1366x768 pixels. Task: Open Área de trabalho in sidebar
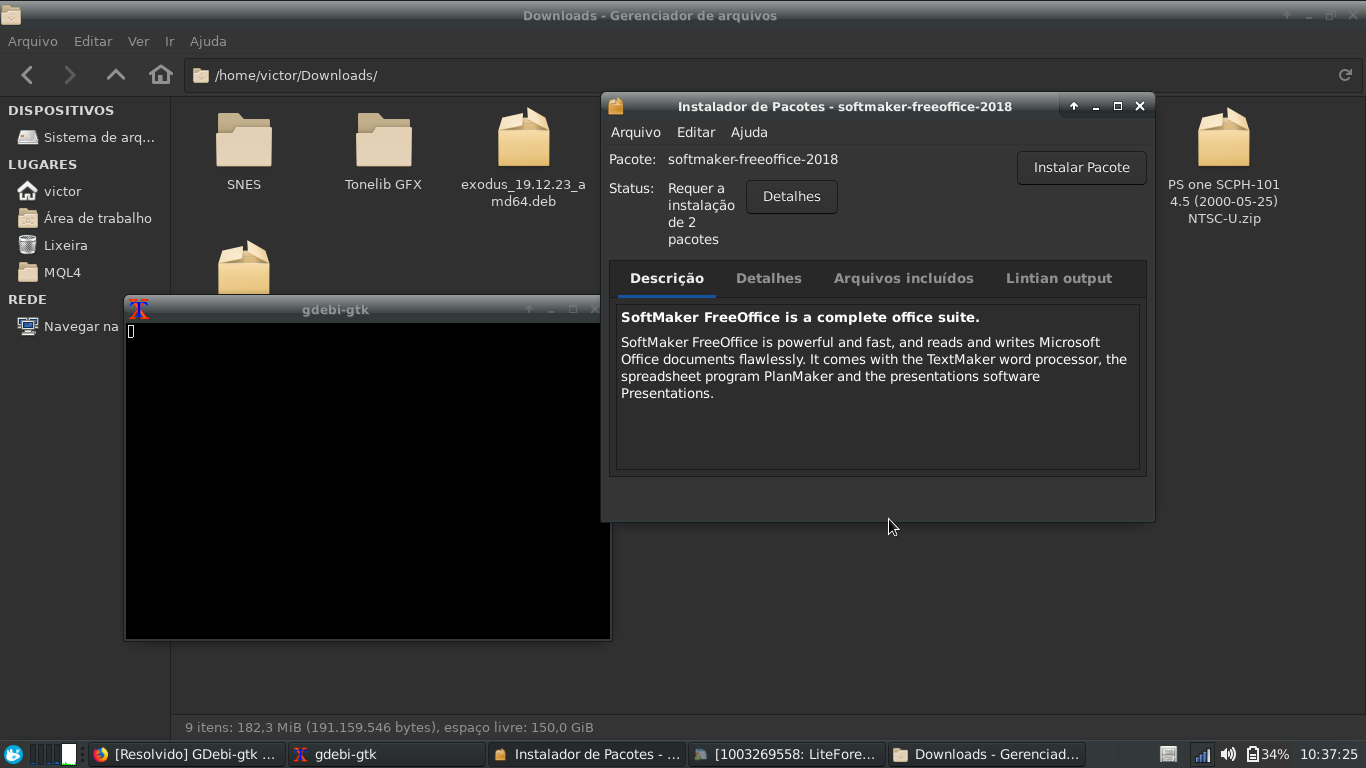[x=86, y=218]
